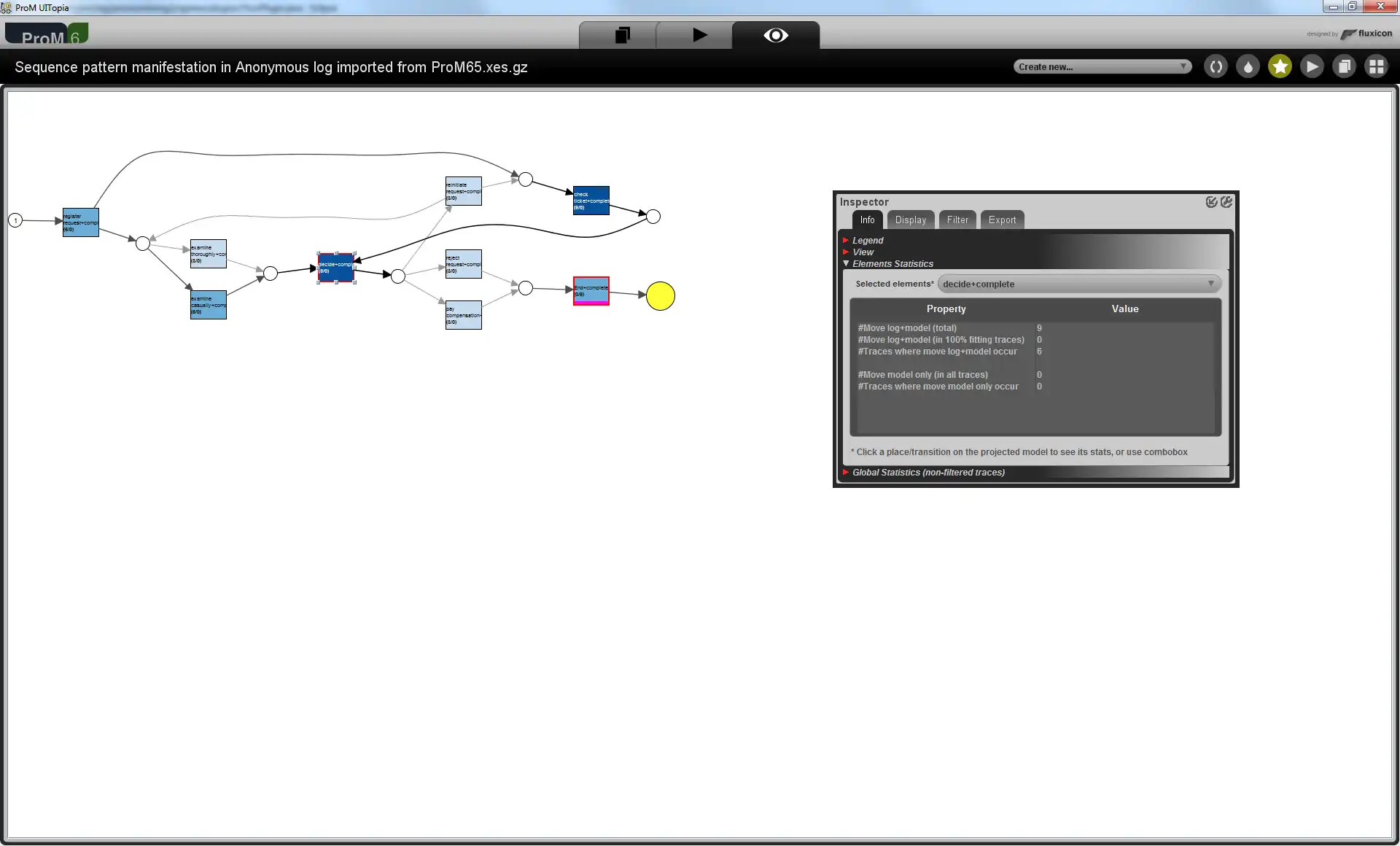Click the yellow end token circle
The height and width of the screenshot is (846, 1400).
pyautogui.click(x=660, y=295)
